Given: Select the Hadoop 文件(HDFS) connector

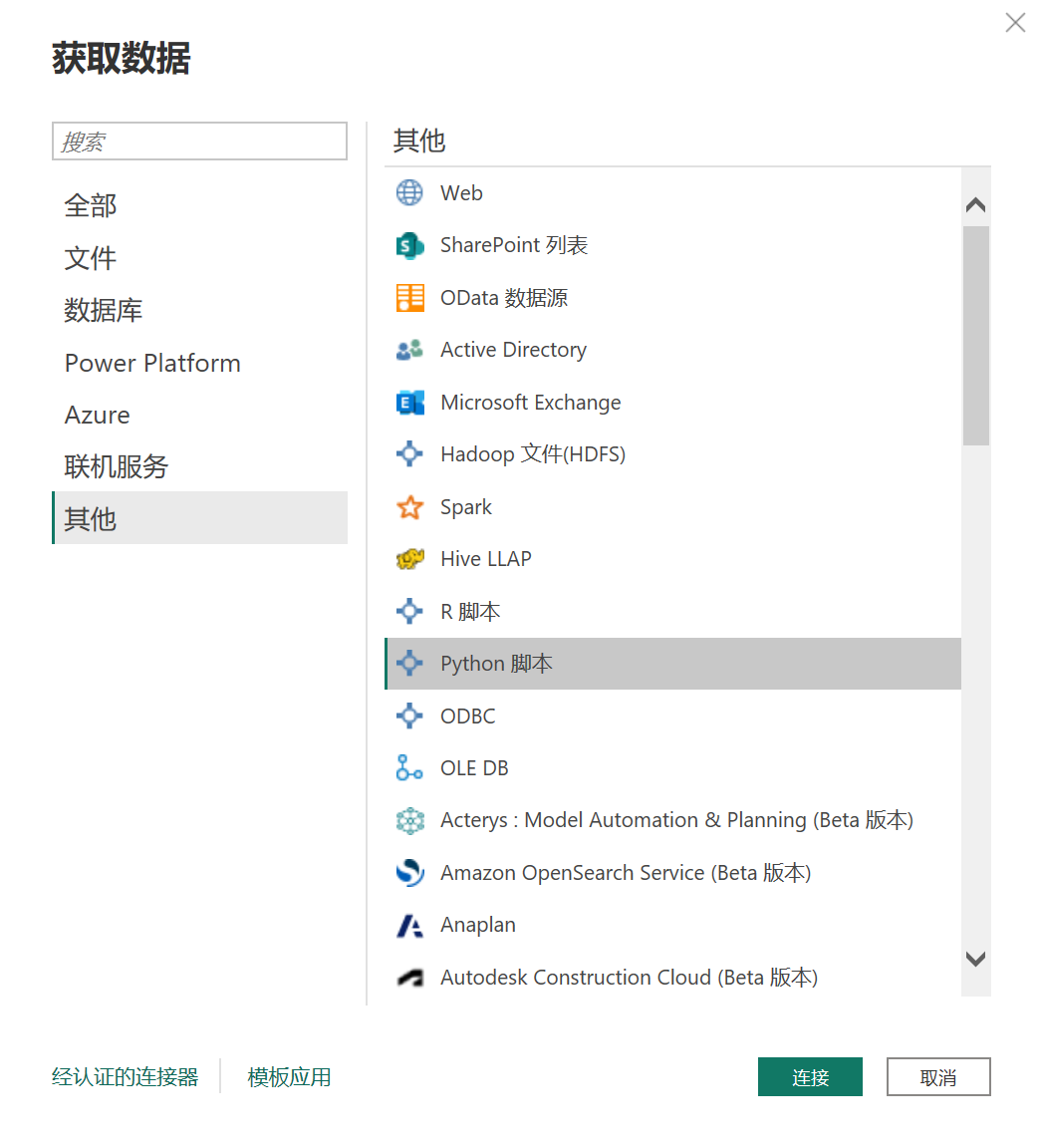Looking at the screenshot, I should pos(532,453).
